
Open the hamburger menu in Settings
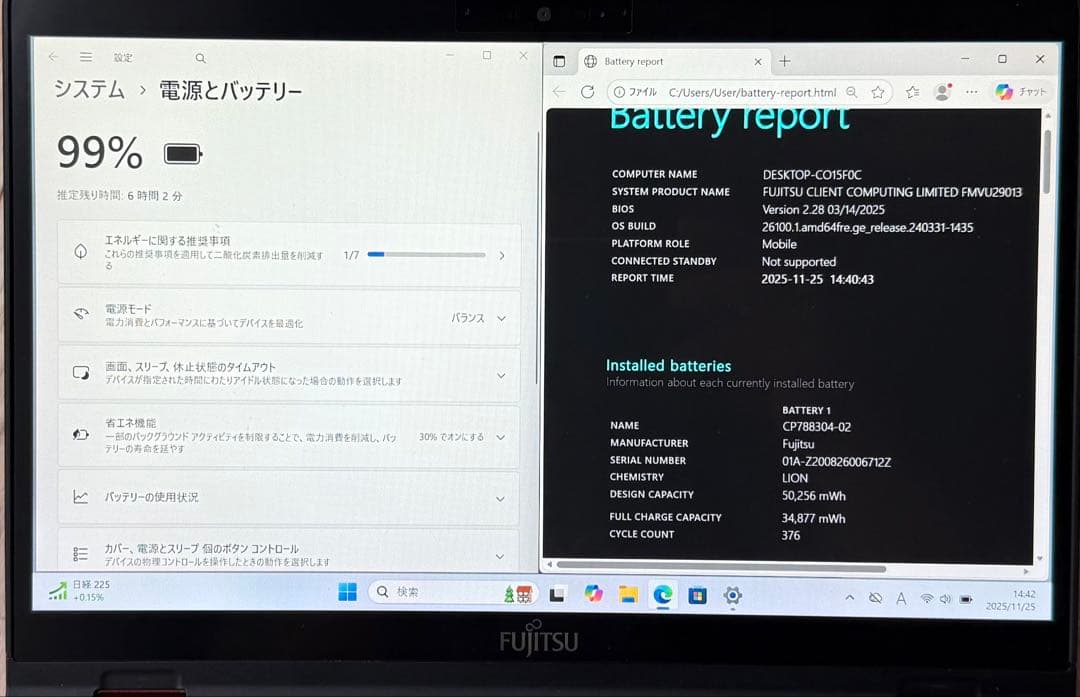click(86, 57)
